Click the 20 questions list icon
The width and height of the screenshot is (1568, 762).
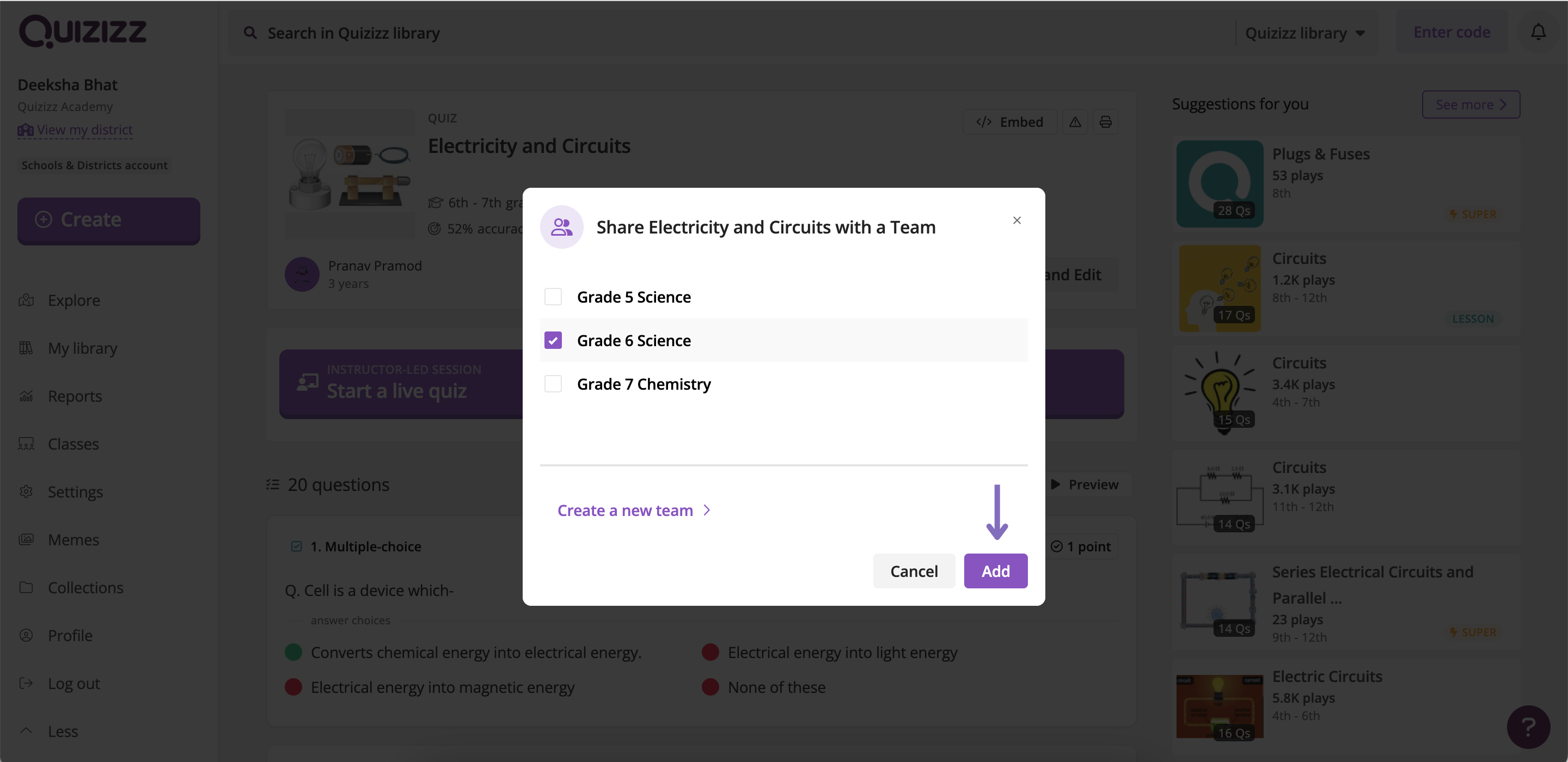pyautogui.click(x=273, y=484)
